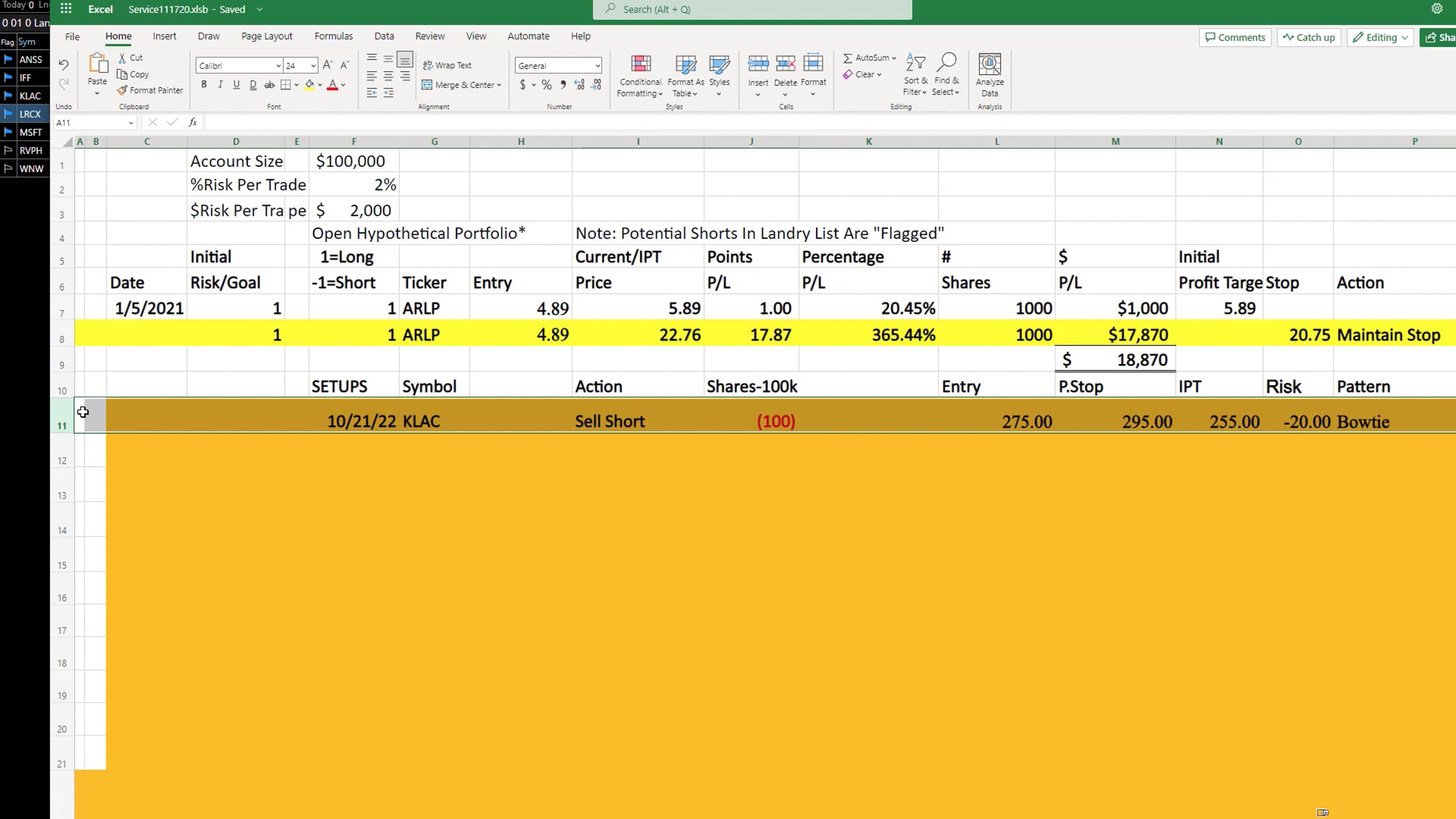The height and width of the screenshot is (819, 1456).
Task: Switch to the Review tab
Action: tap(430, 36)
